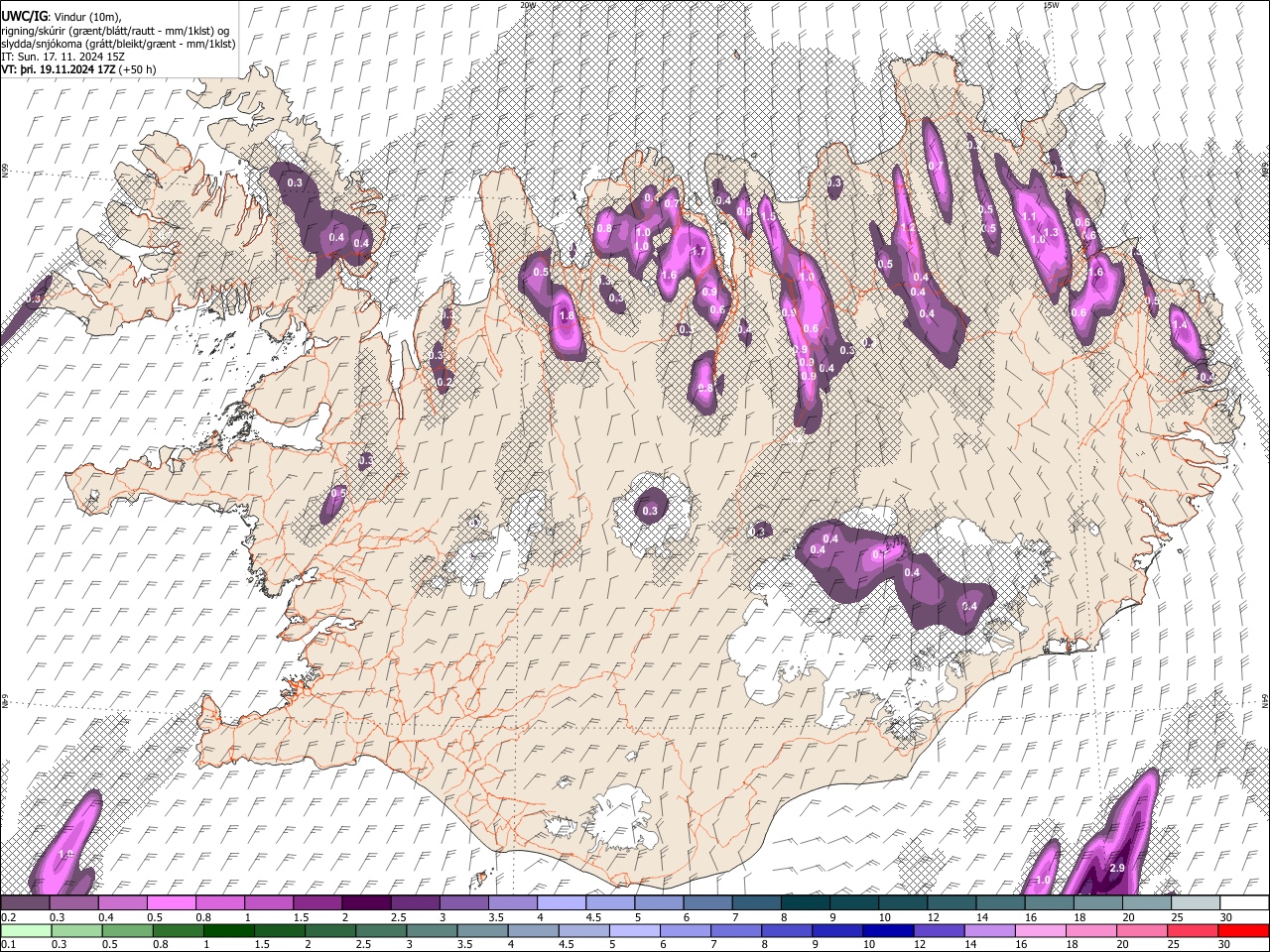This screenshot has width=1270, height=952.
Task: Pick the pale lavender swatch labeled 4 on the upper scale
Action: click(x=562, y=902)
